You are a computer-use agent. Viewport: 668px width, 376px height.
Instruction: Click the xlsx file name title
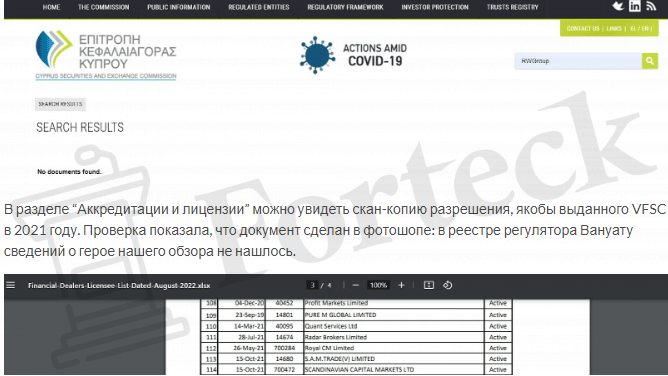[x=119, y=285]
